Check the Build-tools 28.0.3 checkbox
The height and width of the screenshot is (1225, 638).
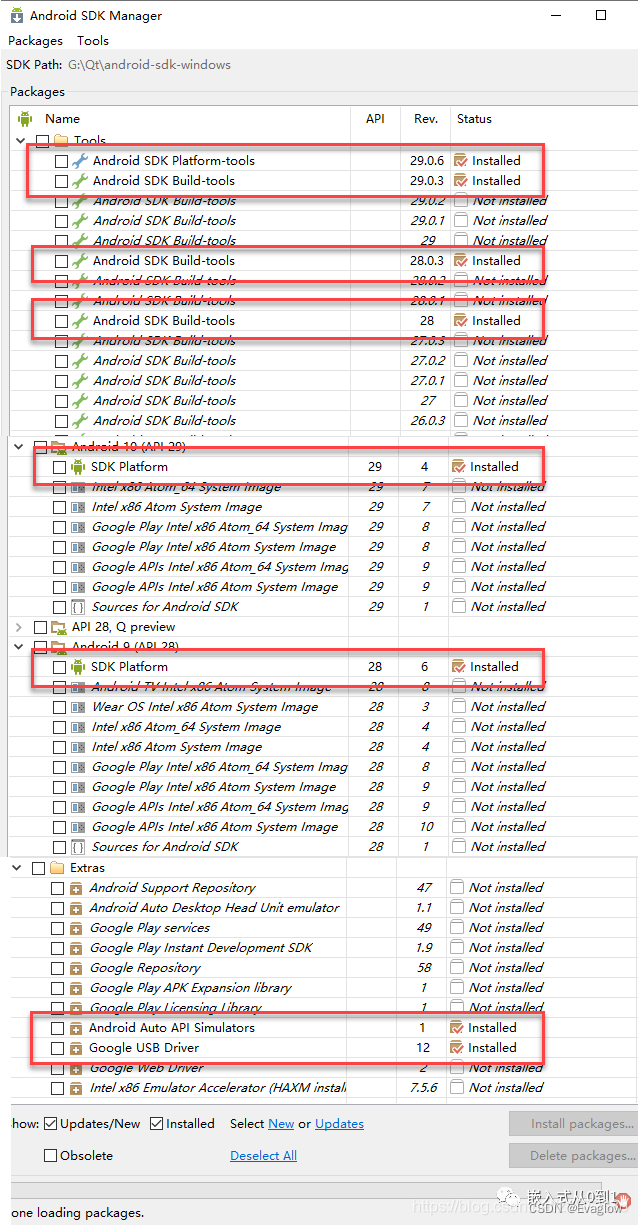(61, 261)
